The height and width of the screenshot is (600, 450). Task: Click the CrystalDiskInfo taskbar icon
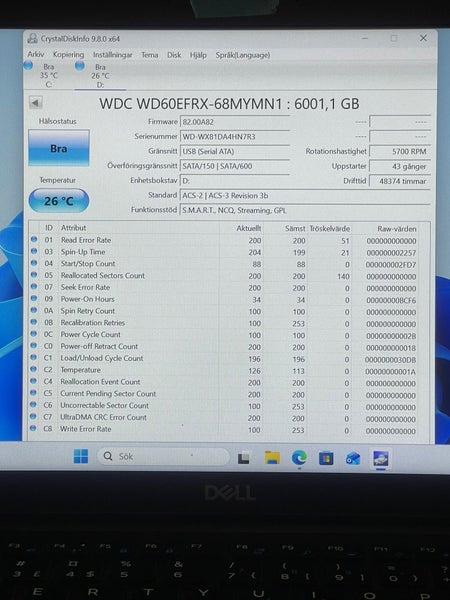tap(380, 458)
